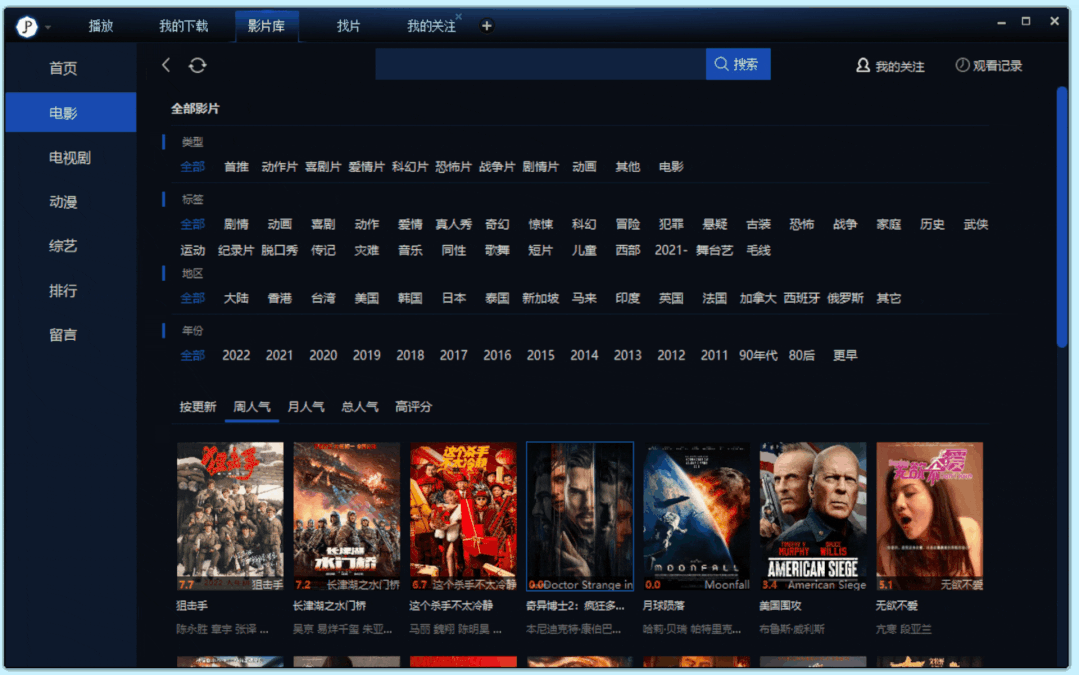
Task: Close the 我的关注 tab with its x
Action: pos(459,17)
